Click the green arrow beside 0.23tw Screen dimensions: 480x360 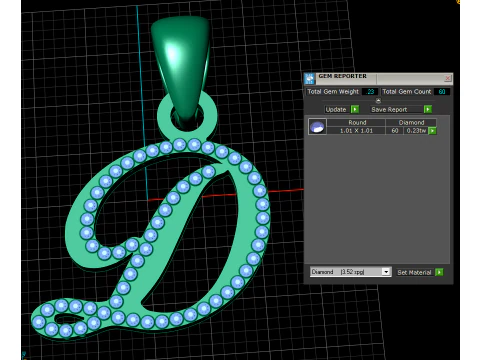(432, 131)
